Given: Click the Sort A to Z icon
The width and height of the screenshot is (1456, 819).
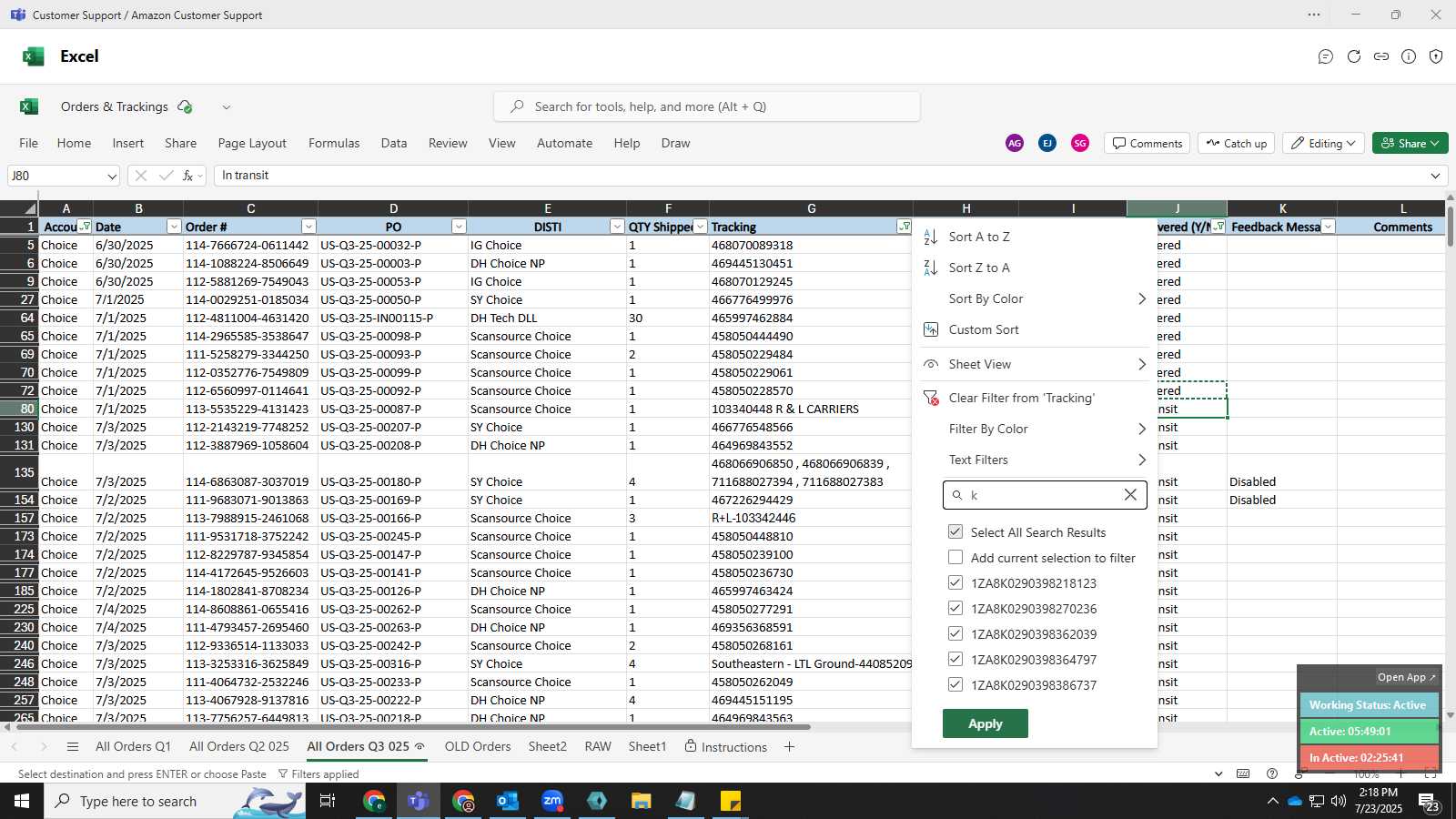Looking at the screenshot, I should (x=930, y=237).
